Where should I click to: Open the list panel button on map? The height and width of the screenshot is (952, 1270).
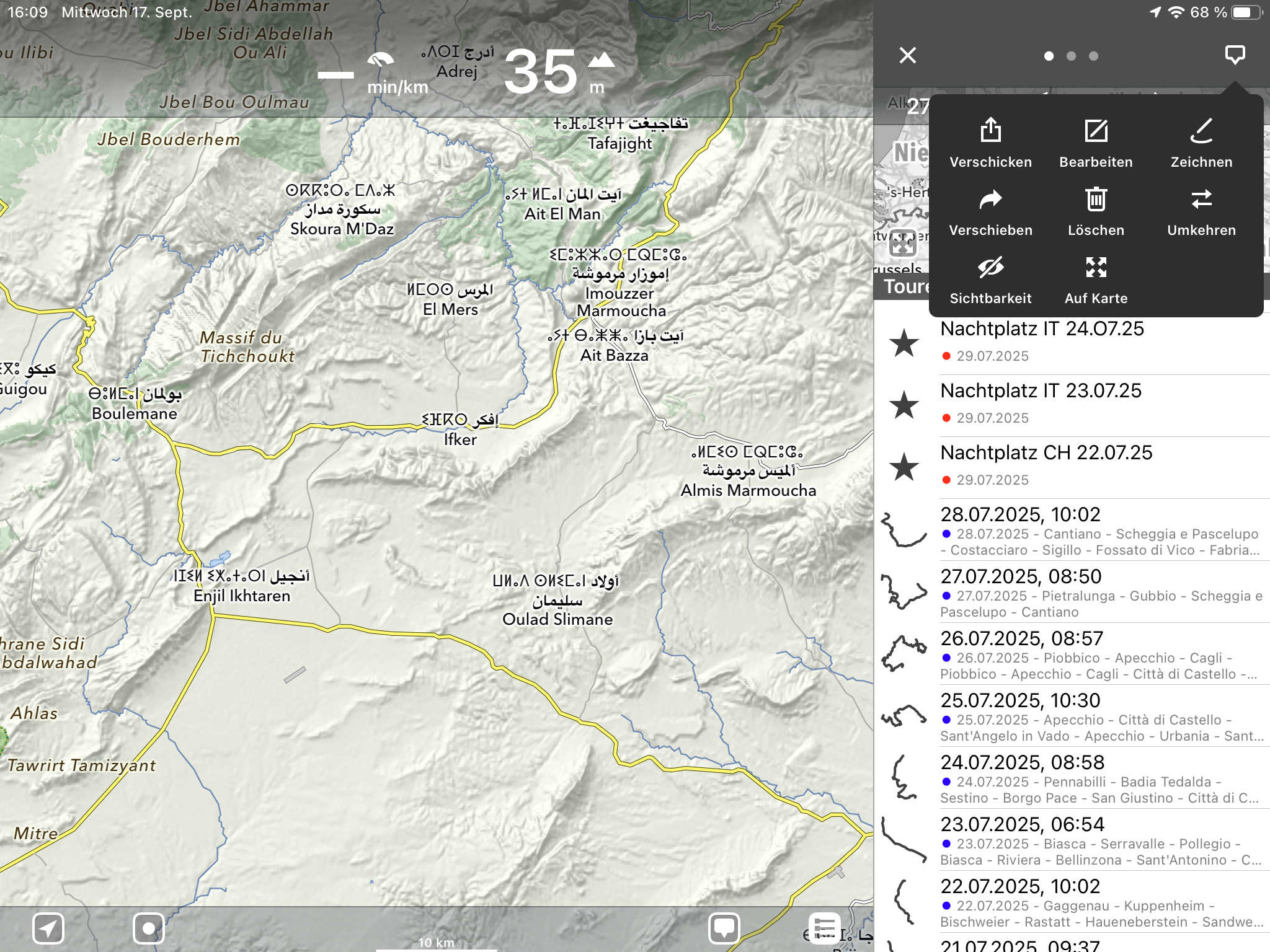pos(825,928)
